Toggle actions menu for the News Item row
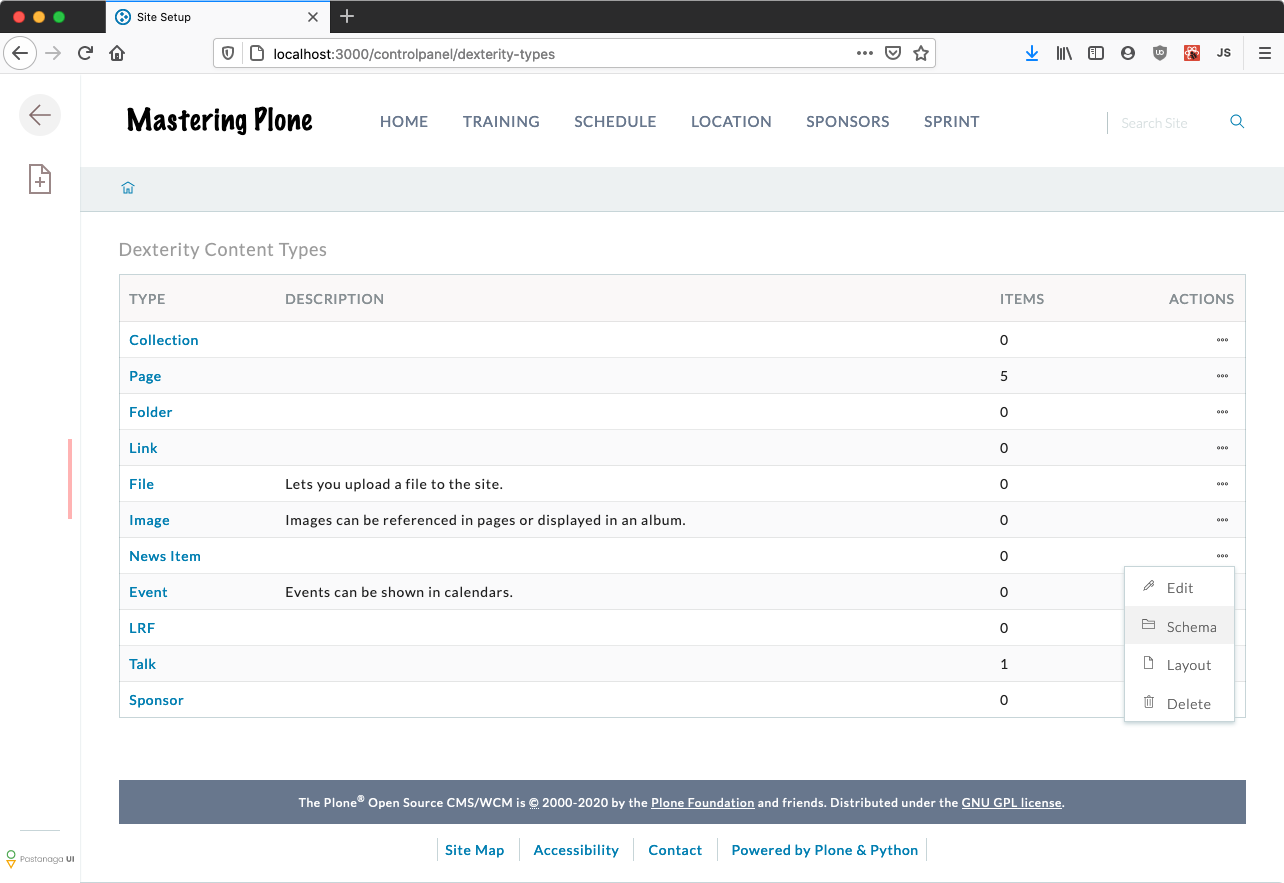1284x883 pixels. pyautogui.click(x=1222, y=556)
